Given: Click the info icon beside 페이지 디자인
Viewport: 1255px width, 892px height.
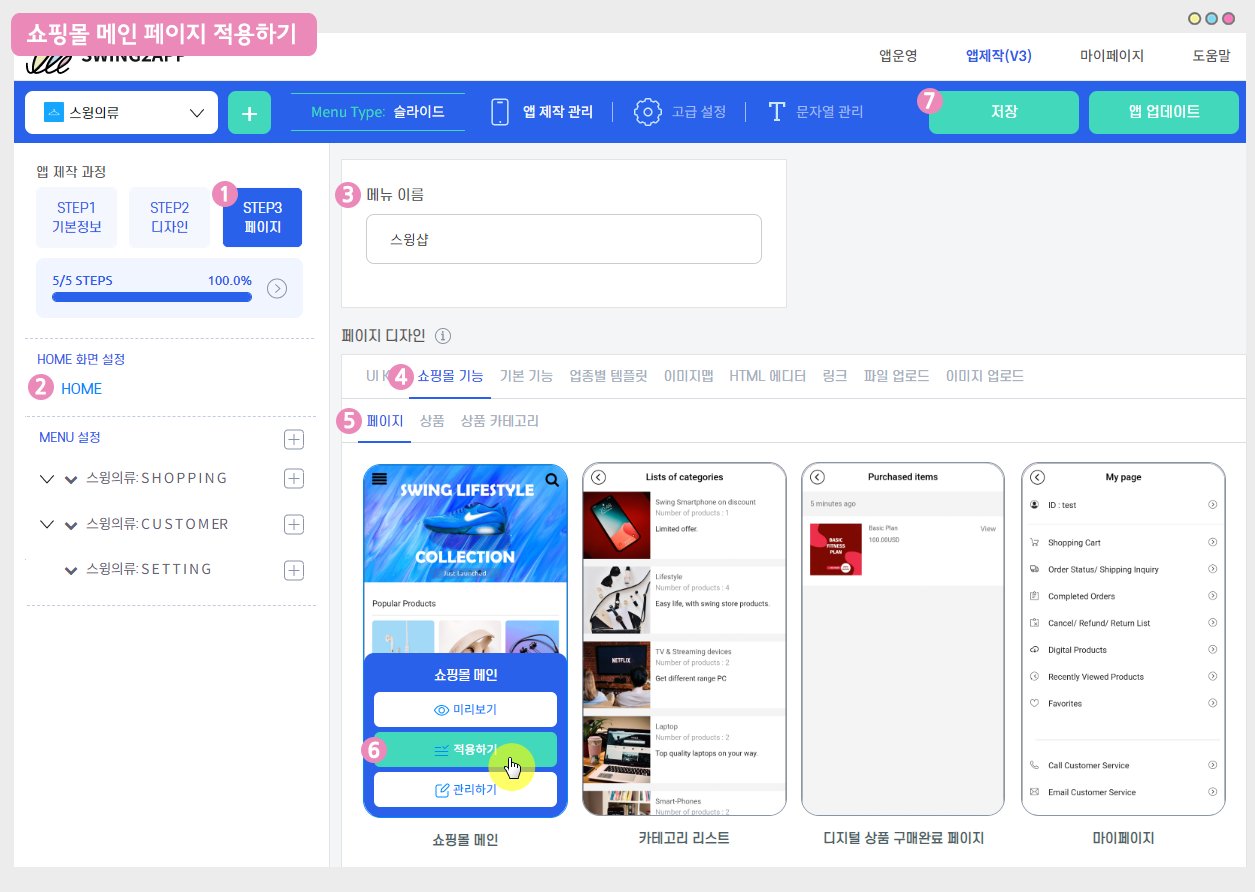Looking at the screenshot, I should tap(443, 336).
